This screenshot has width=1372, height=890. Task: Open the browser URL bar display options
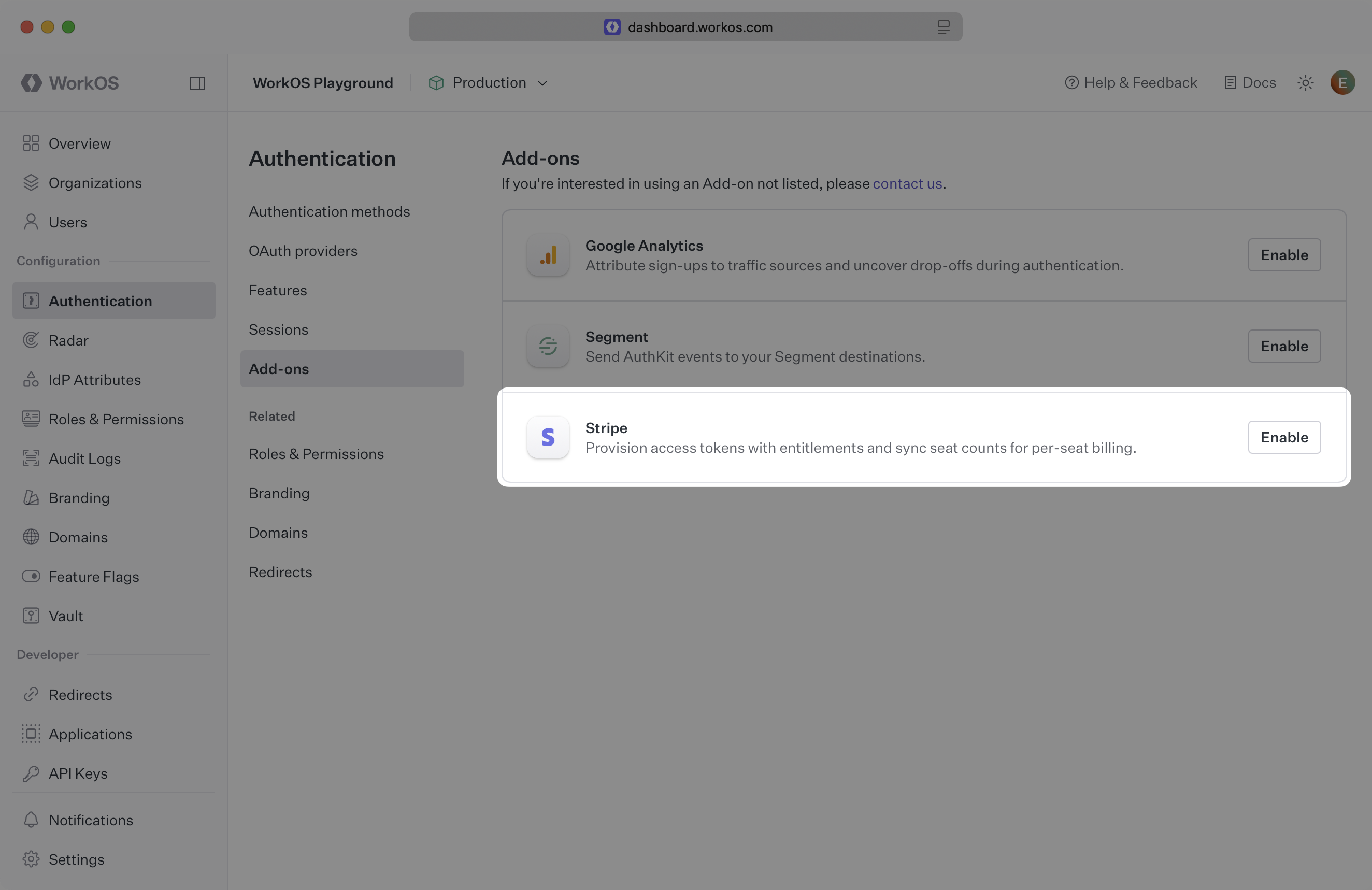(x=944, y=26)
